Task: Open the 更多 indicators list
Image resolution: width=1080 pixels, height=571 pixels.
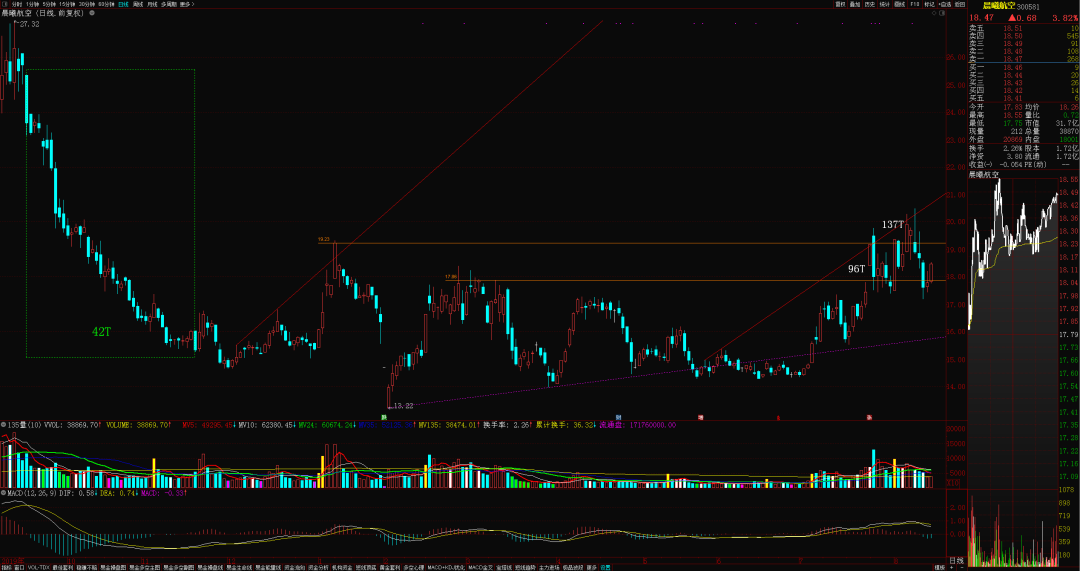Action: [592, 568]
